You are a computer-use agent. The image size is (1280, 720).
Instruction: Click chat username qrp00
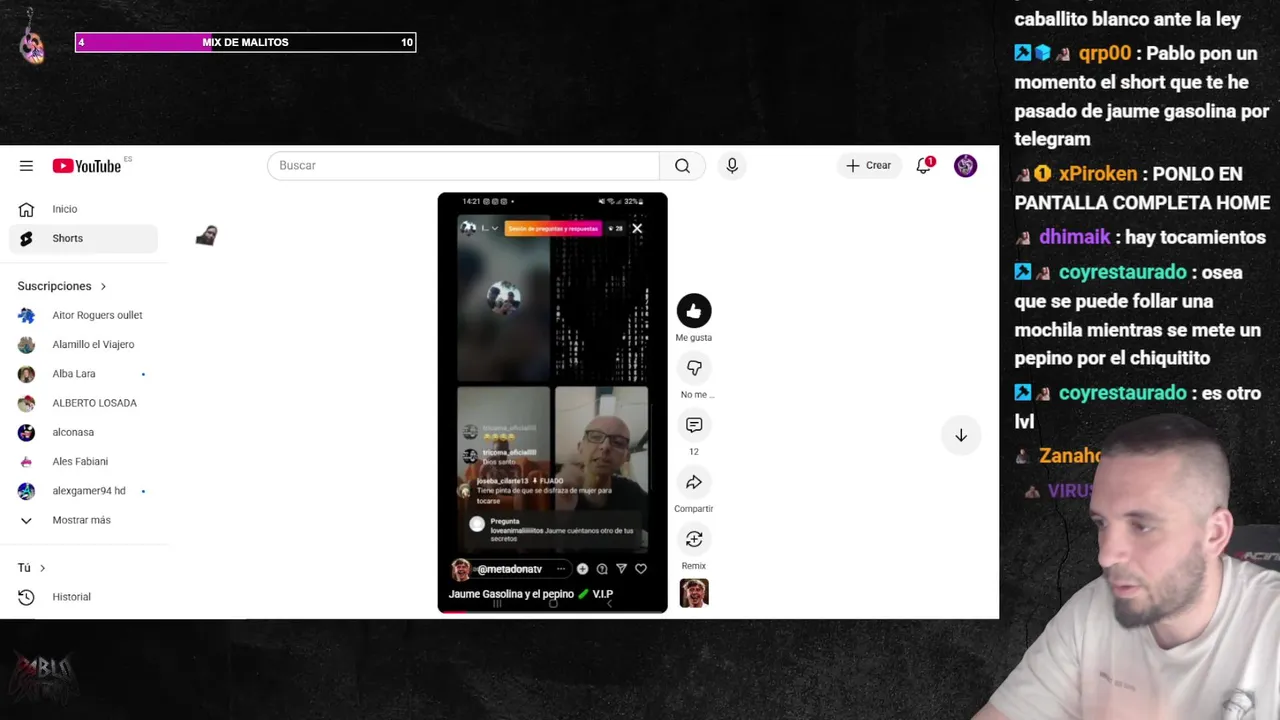click(x=1105, y=54)
